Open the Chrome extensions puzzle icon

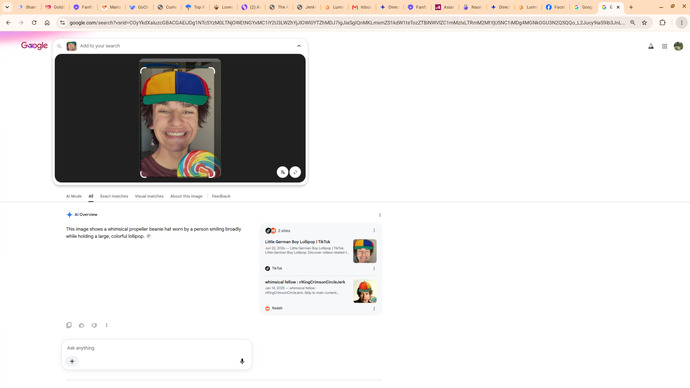pyautogui.click(x=662, y=22)
